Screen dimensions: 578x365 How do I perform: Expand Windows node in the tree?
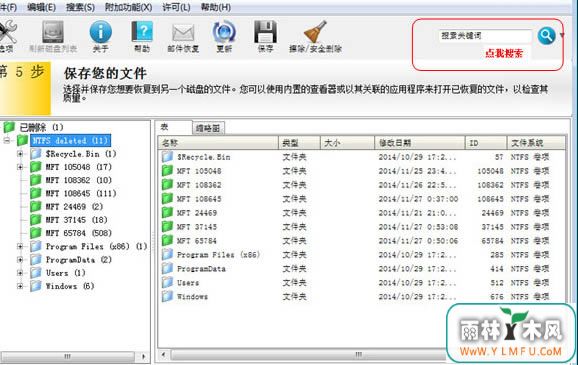point(20,286)
